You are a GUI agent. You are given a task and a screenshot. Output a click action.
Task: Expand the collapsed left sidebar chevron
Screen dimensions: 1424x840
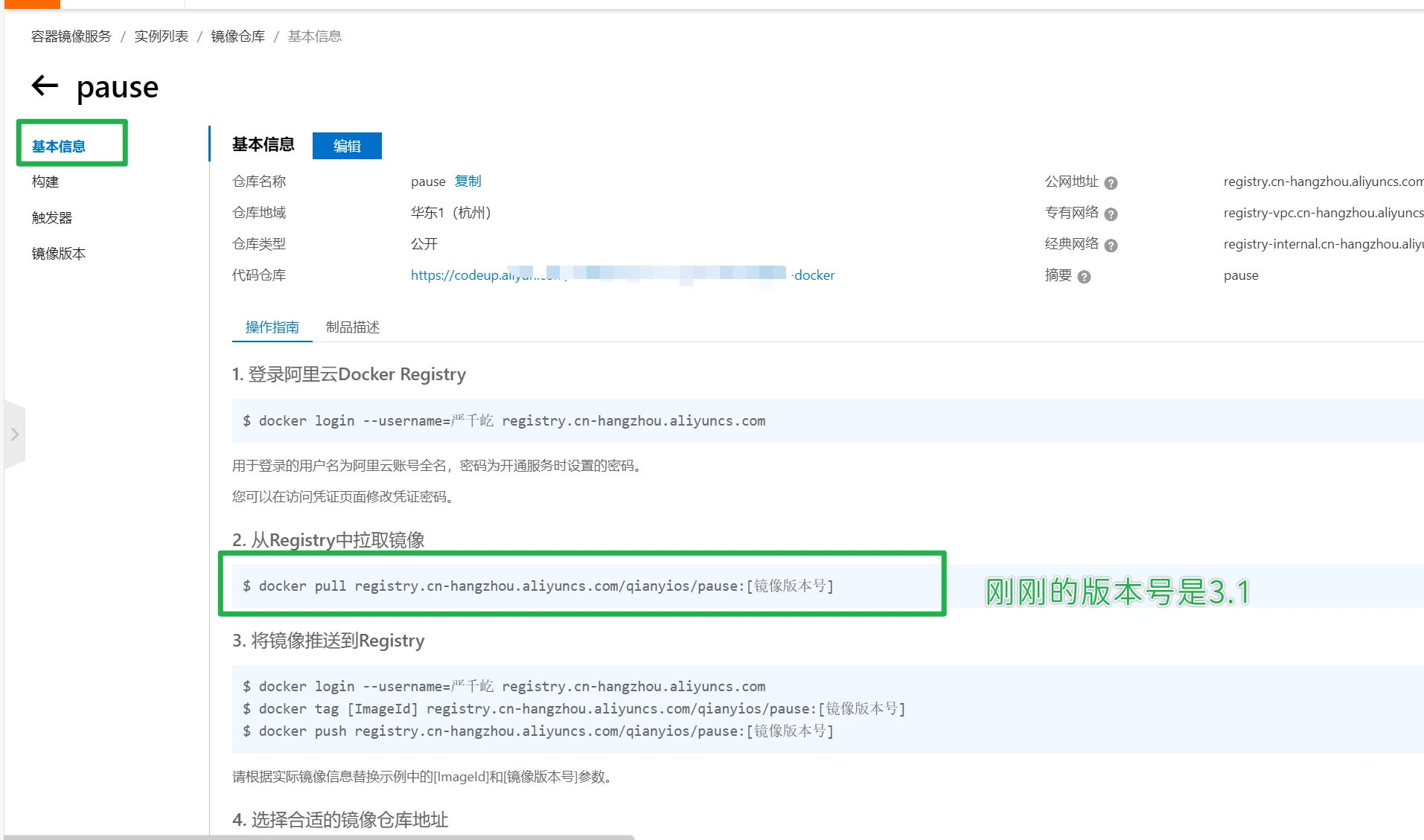pos(14,435)
